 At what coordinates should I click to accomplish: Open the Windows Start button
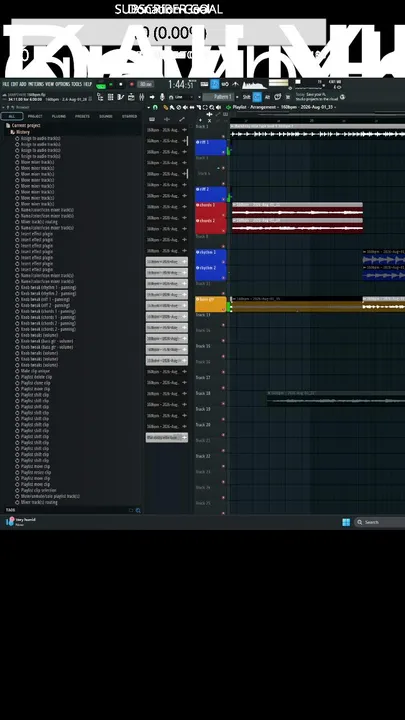point(346,522)
